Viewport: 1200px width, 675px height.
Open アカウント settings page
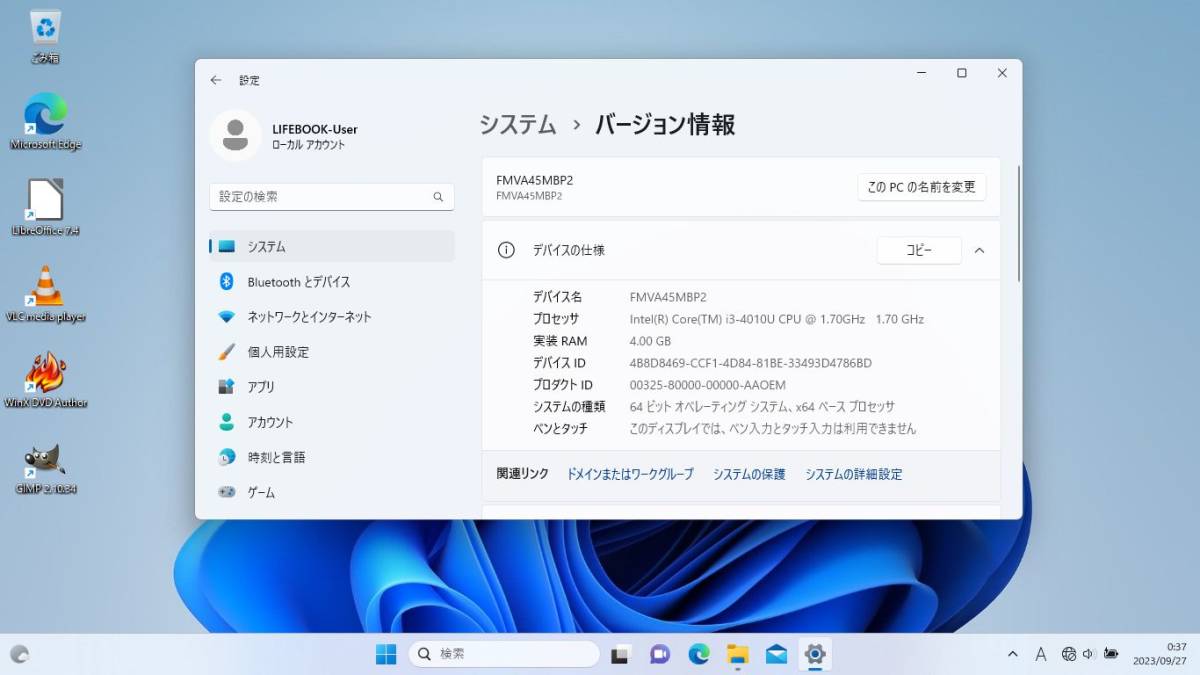pos(332,422)
